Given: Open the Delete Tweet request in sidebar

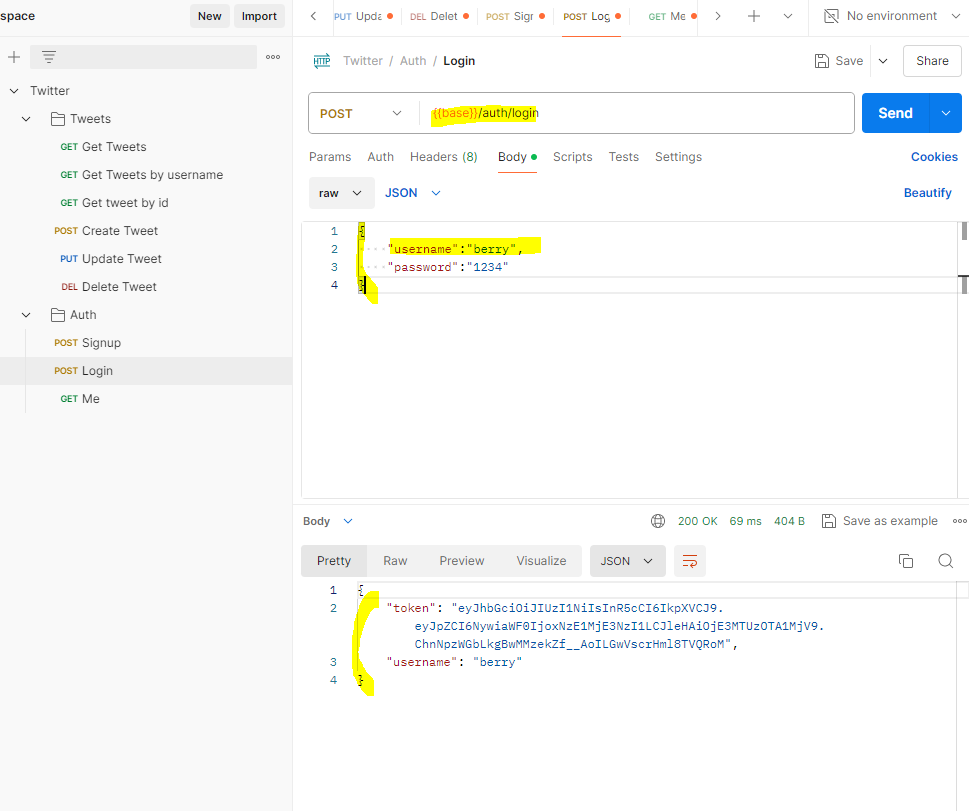Looking at the screenshot, I should coord(108,287).
